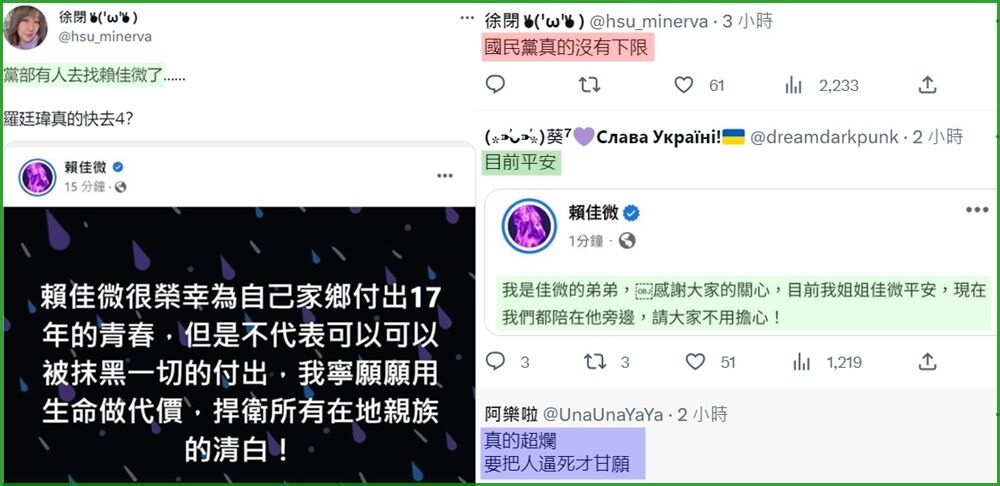This screenshot has width=1000, height=486.
Task: Open options menu on the quoted 賴佳微 post
Action: point(976,210)
